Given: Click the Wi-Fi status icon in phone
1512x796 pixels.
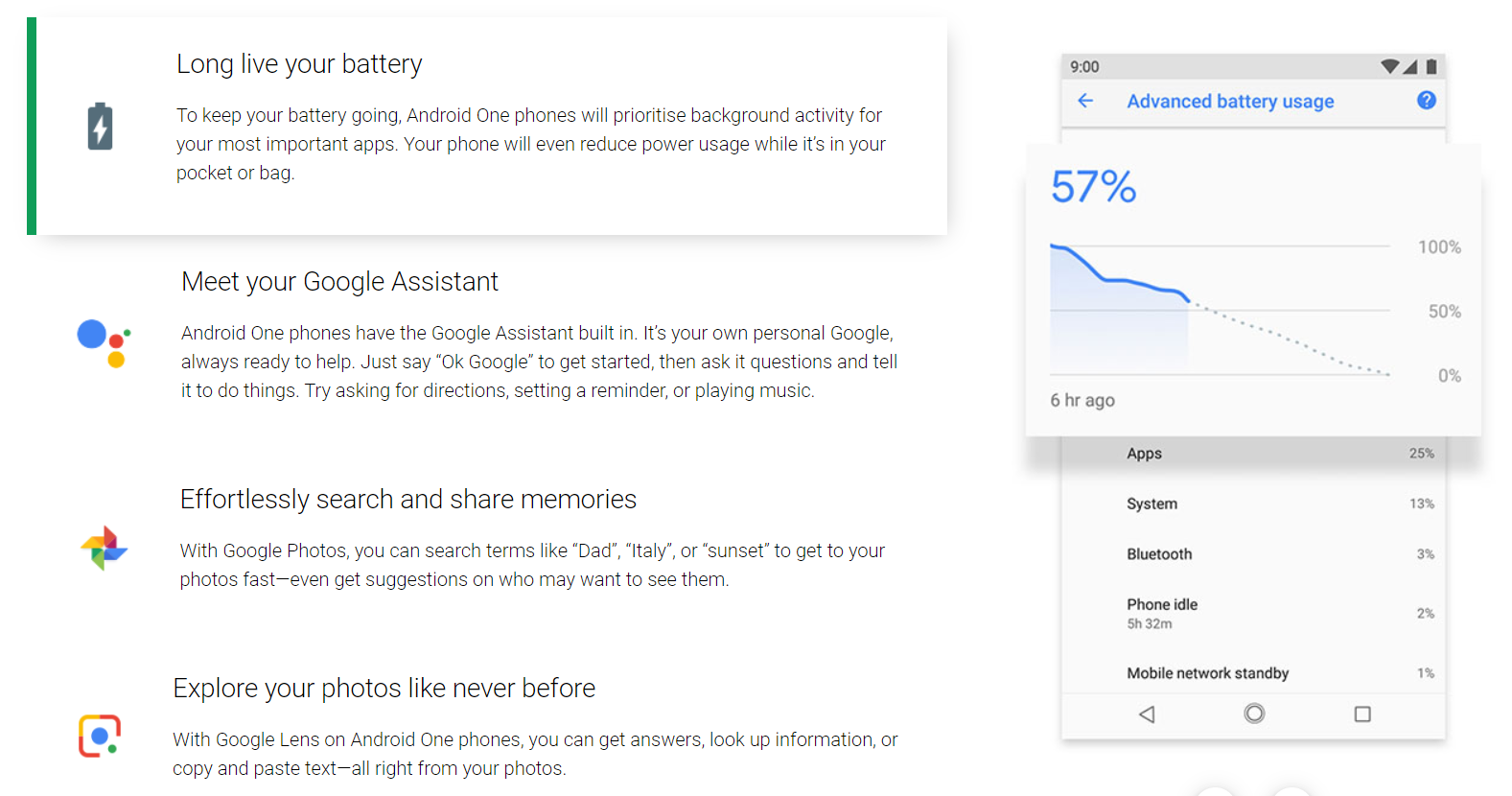Looking at the screenshot, I should 1389,66.
